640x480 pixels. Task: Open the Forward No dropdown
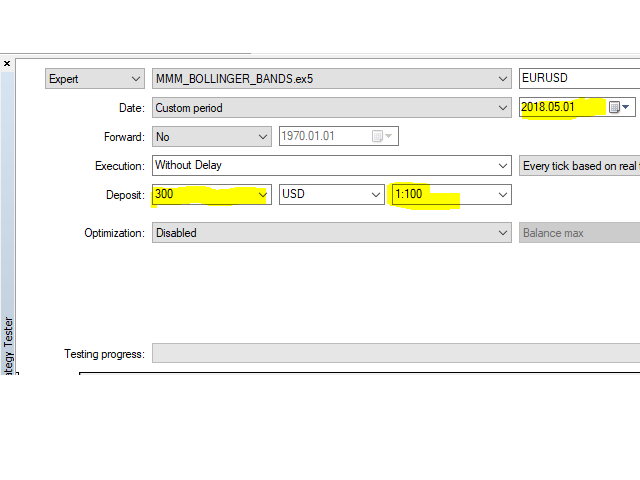tap(212, 137)
